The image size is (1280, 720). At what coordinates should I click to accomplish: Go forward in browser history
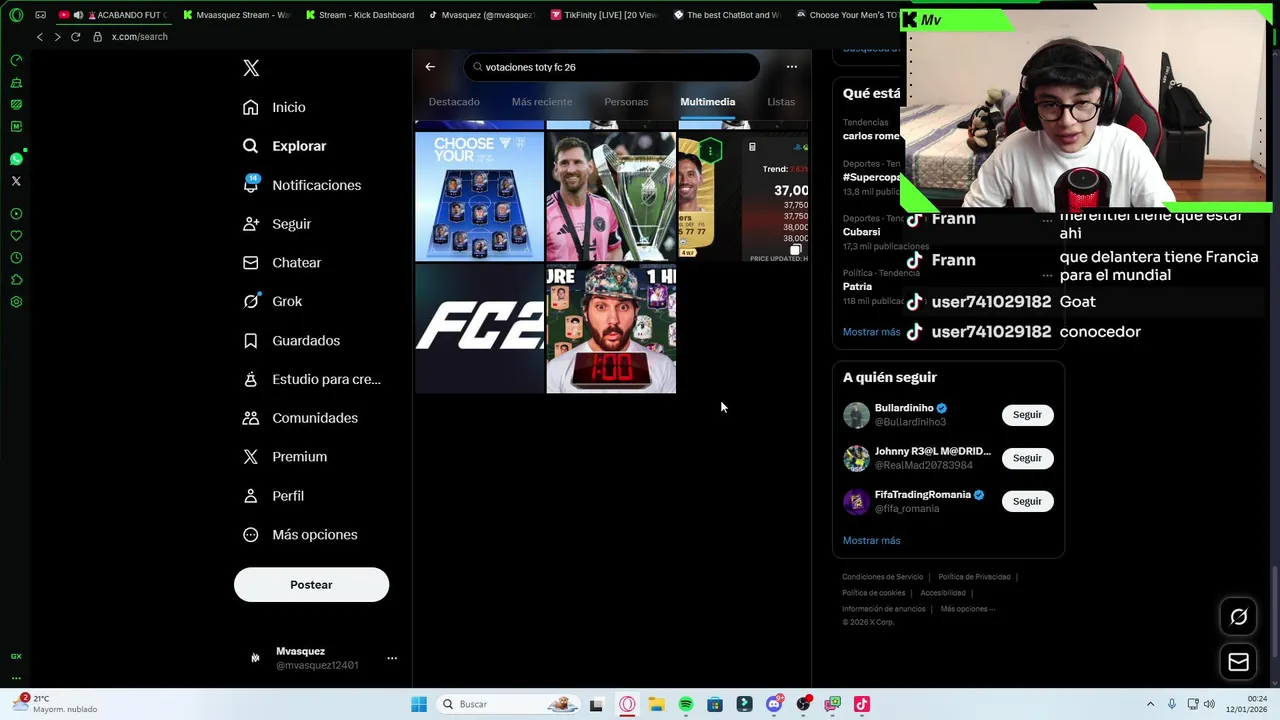tap(57, 37)
